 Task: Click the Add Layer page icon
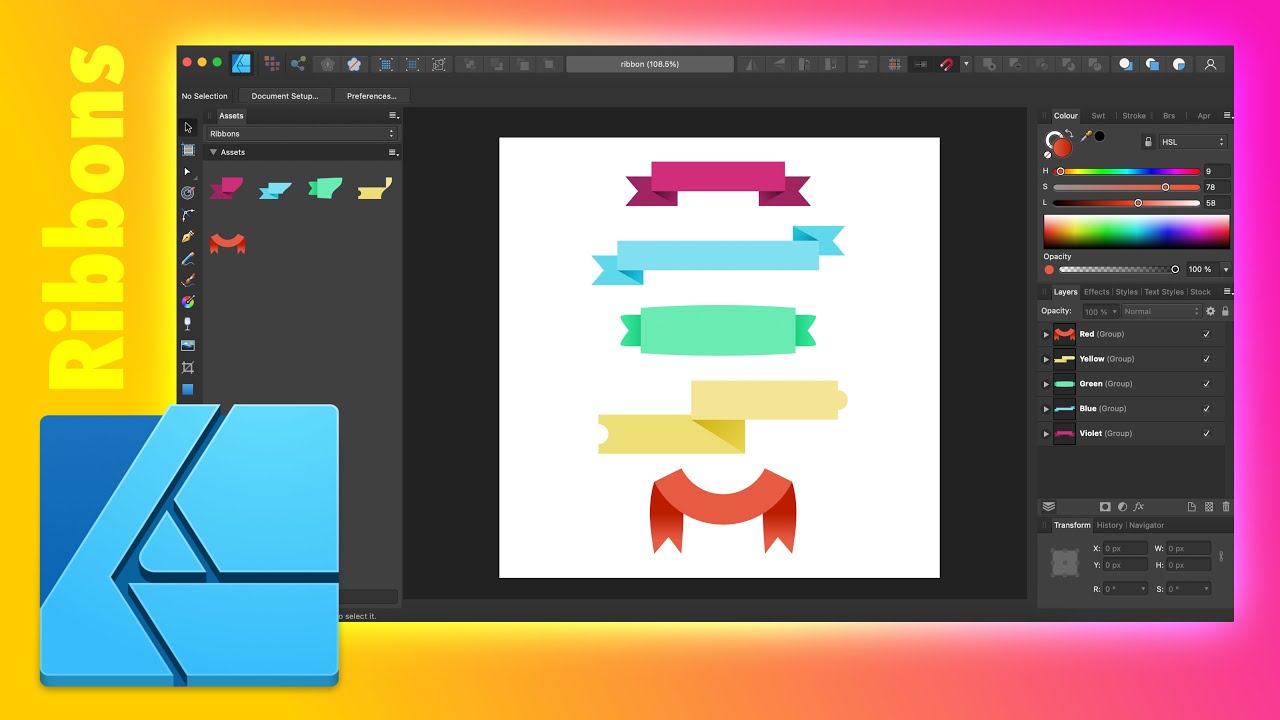click(1192, 507)
